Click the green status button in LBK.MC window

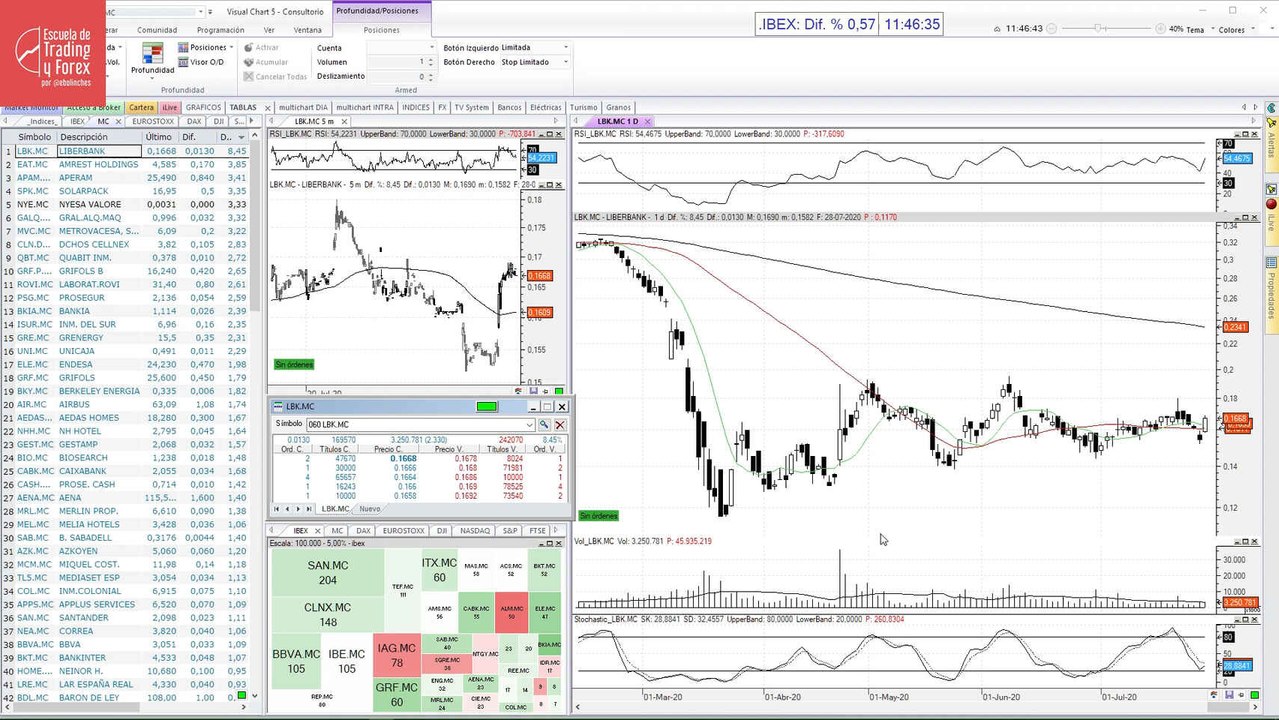[x=487, y=406]
